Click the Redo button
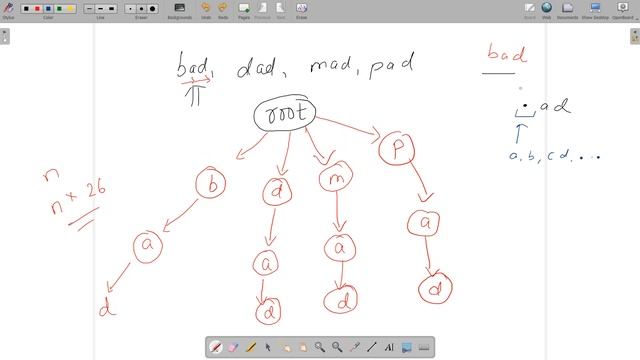The width and height of the screenshot is (640, 360). point(223,11)
